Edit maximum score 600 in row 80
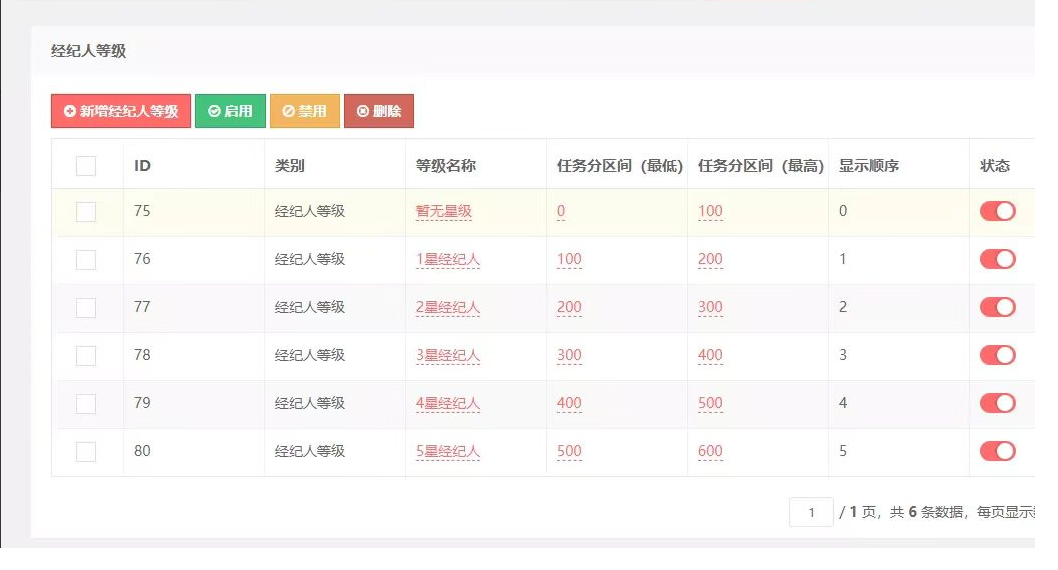 [710, 451]
